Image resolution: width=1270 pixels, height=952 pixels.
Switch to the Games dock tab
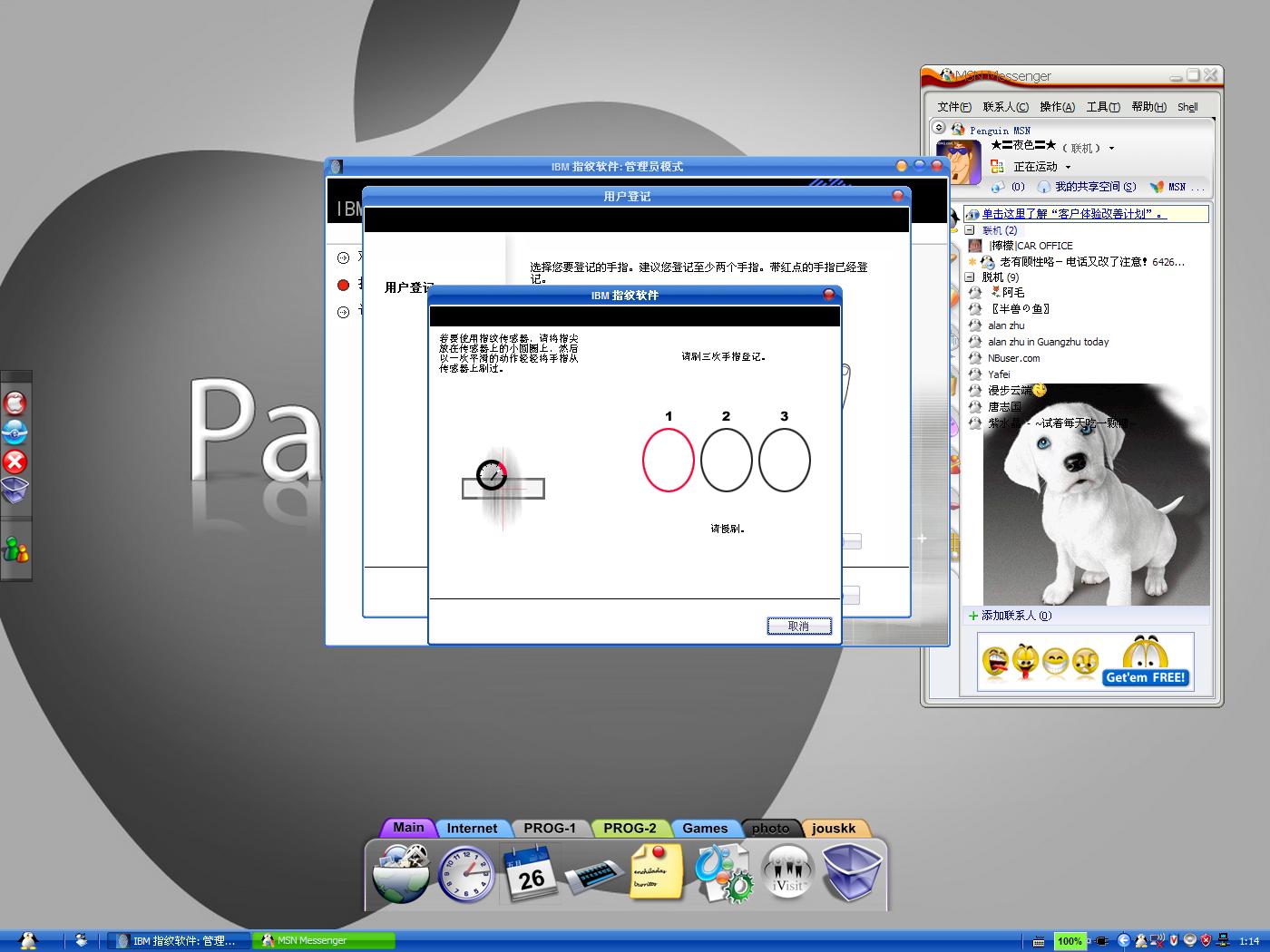click(705, 828)
